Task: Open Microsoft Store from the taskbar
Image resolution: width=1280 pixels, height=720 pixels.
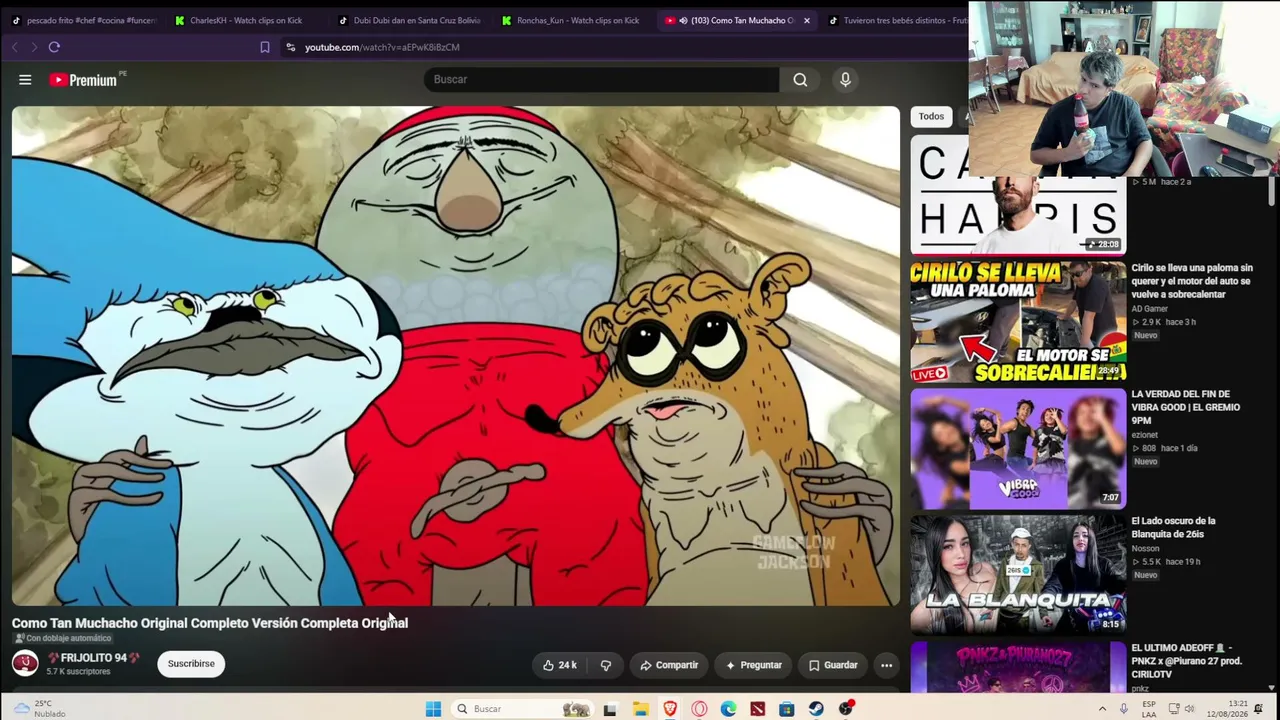Action: coord(787,709)
